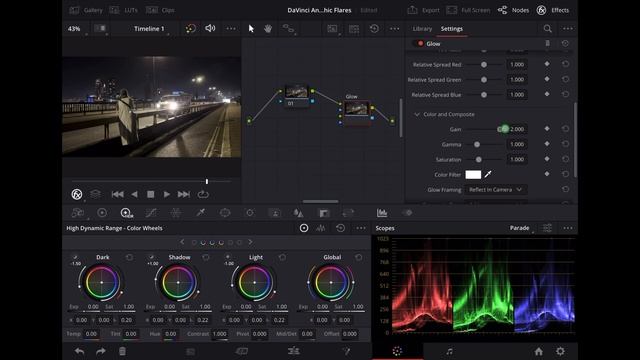This screenshot has width=640, height=360.
Task: Open the Tracker palette icon
Action: (x=250, y=213)
